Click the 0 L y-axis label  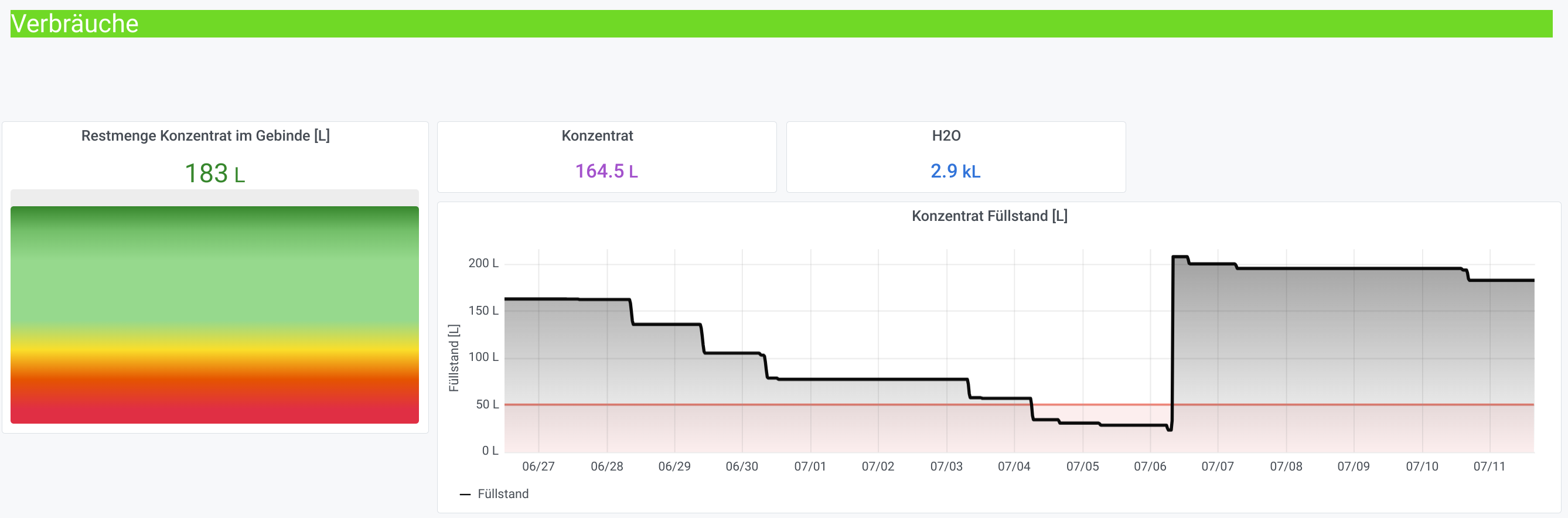(490, 451)
